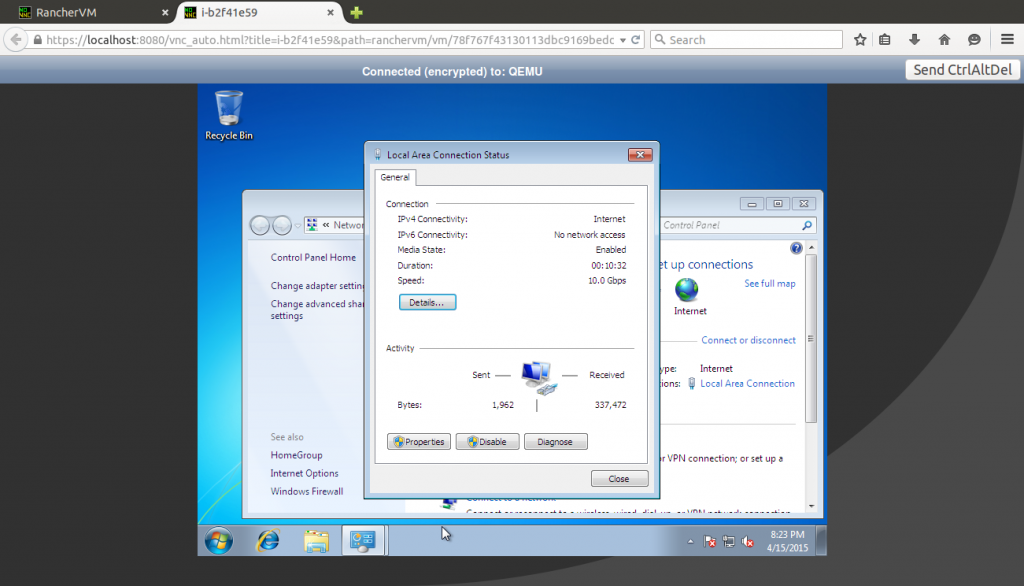1024x586 pixels.
Task: Click the forward arrow in Control Panel window
Action: tap(281, 225)
